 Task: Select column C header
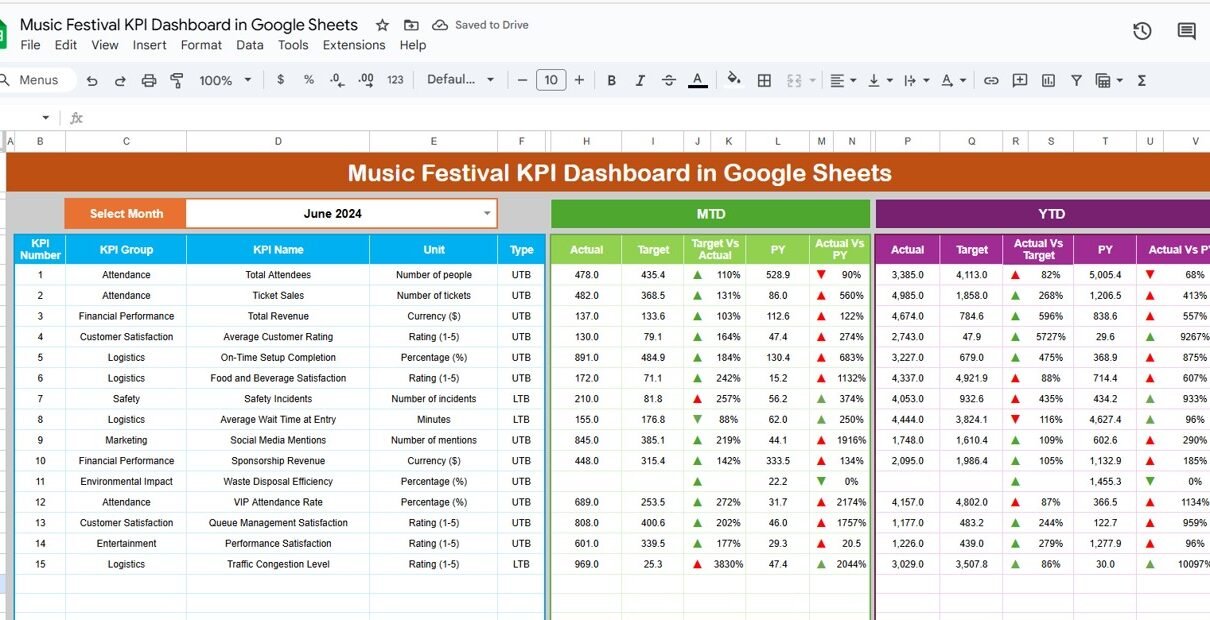tap(126, 142)
